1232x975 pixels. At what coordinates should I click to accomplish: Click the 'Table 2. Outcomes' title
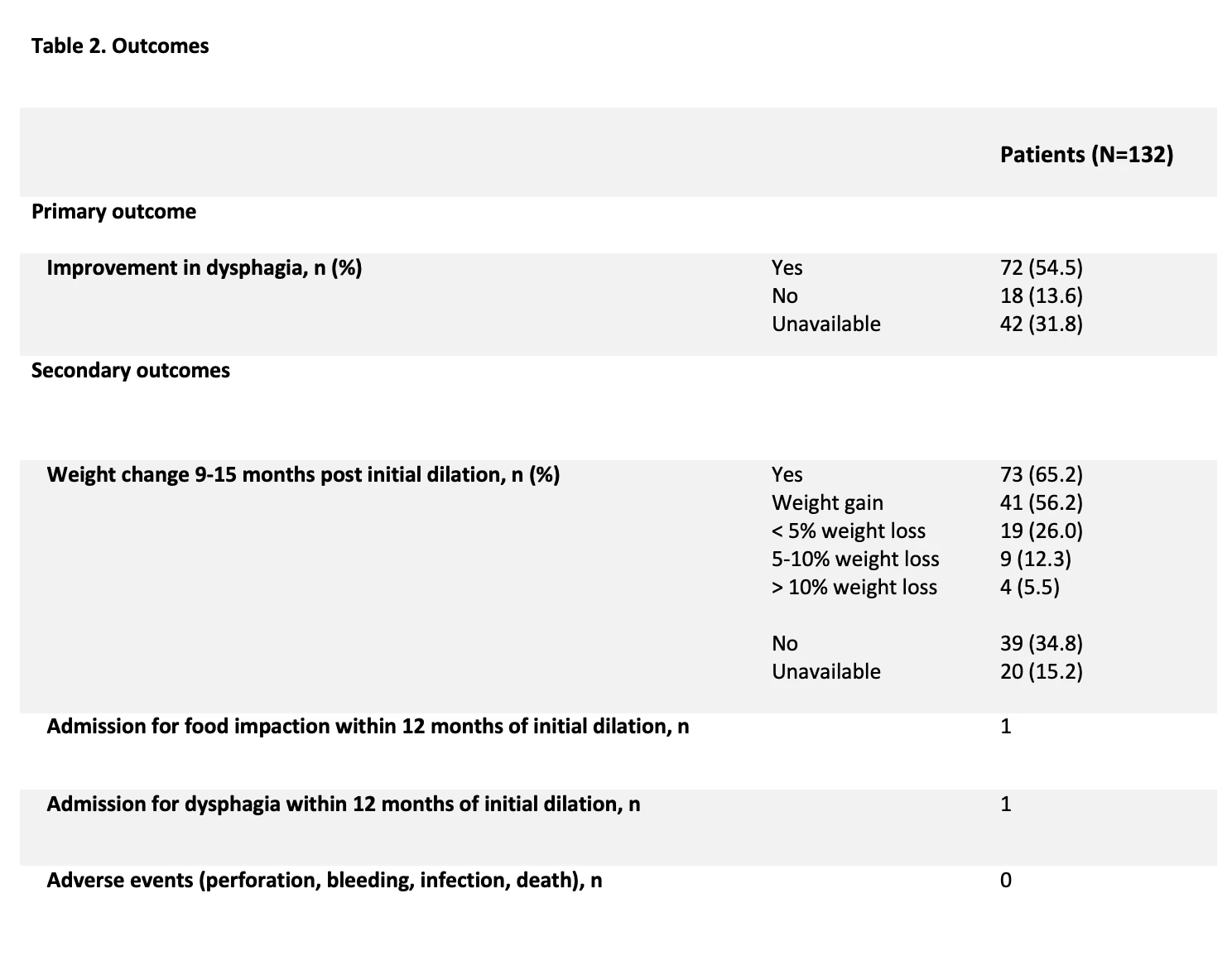(120, 46)
